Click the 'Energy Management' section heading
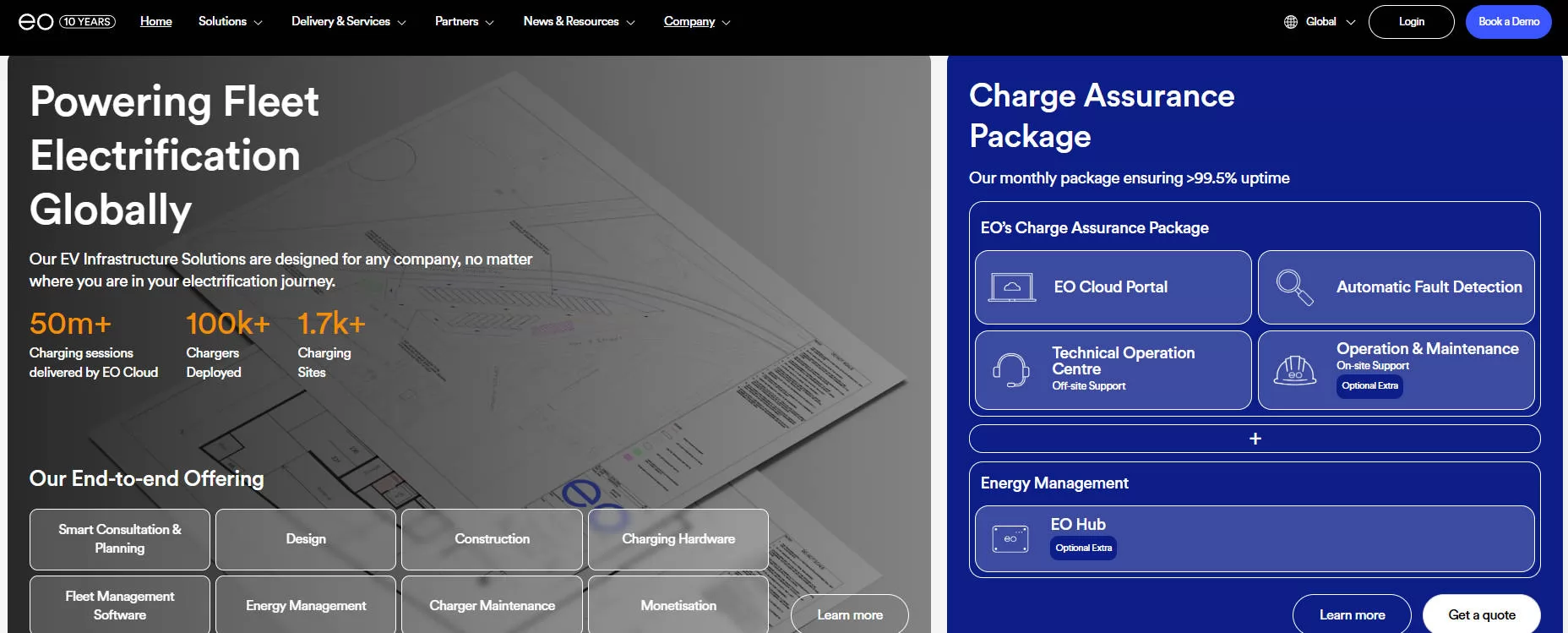The width and height of the screenshot is (1568, 633). pyautogui.click(x=1054, y=483)
